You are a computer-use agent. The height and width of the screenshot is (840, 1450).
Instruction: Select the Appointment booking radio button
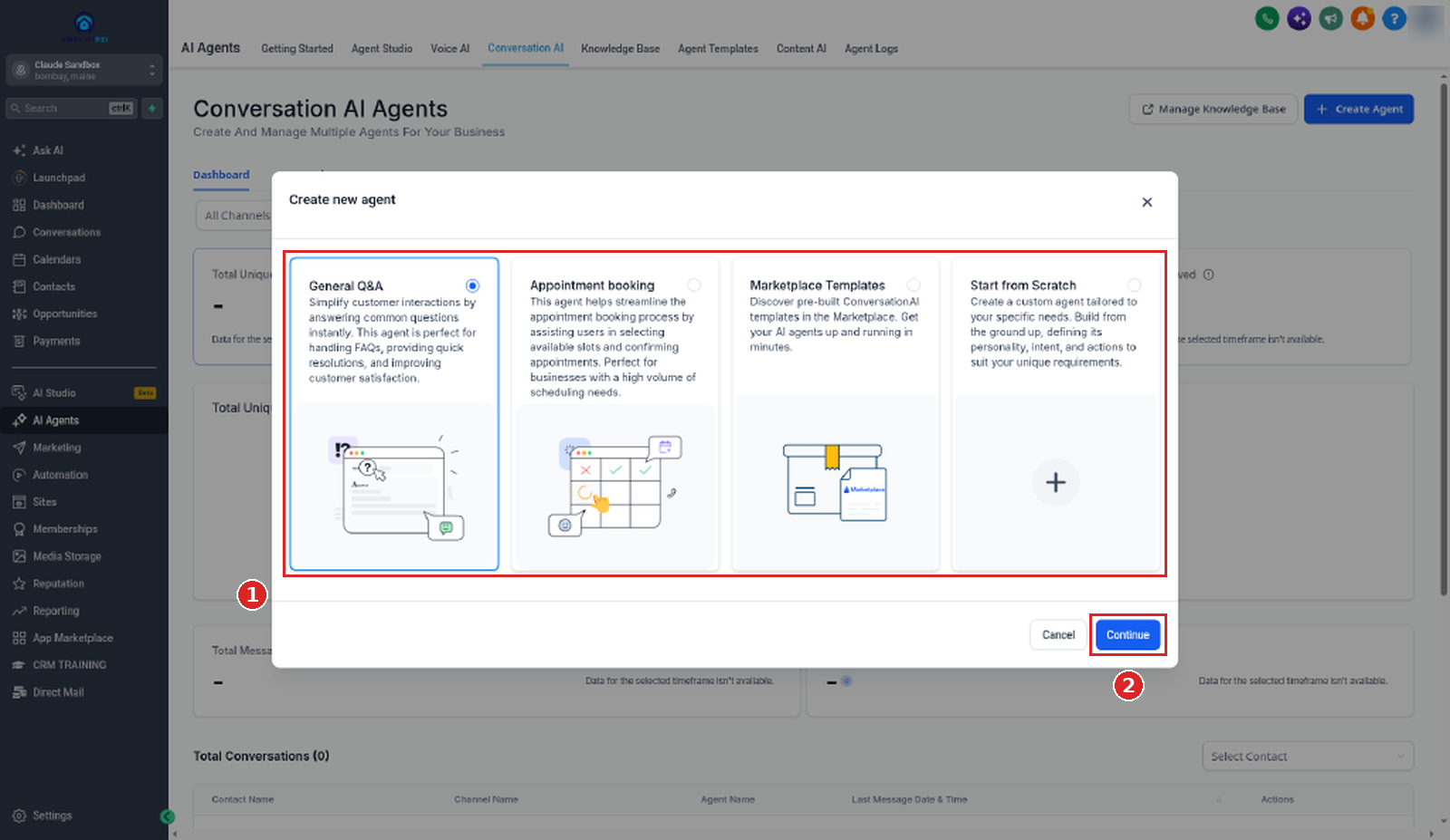tap(694, 285)
